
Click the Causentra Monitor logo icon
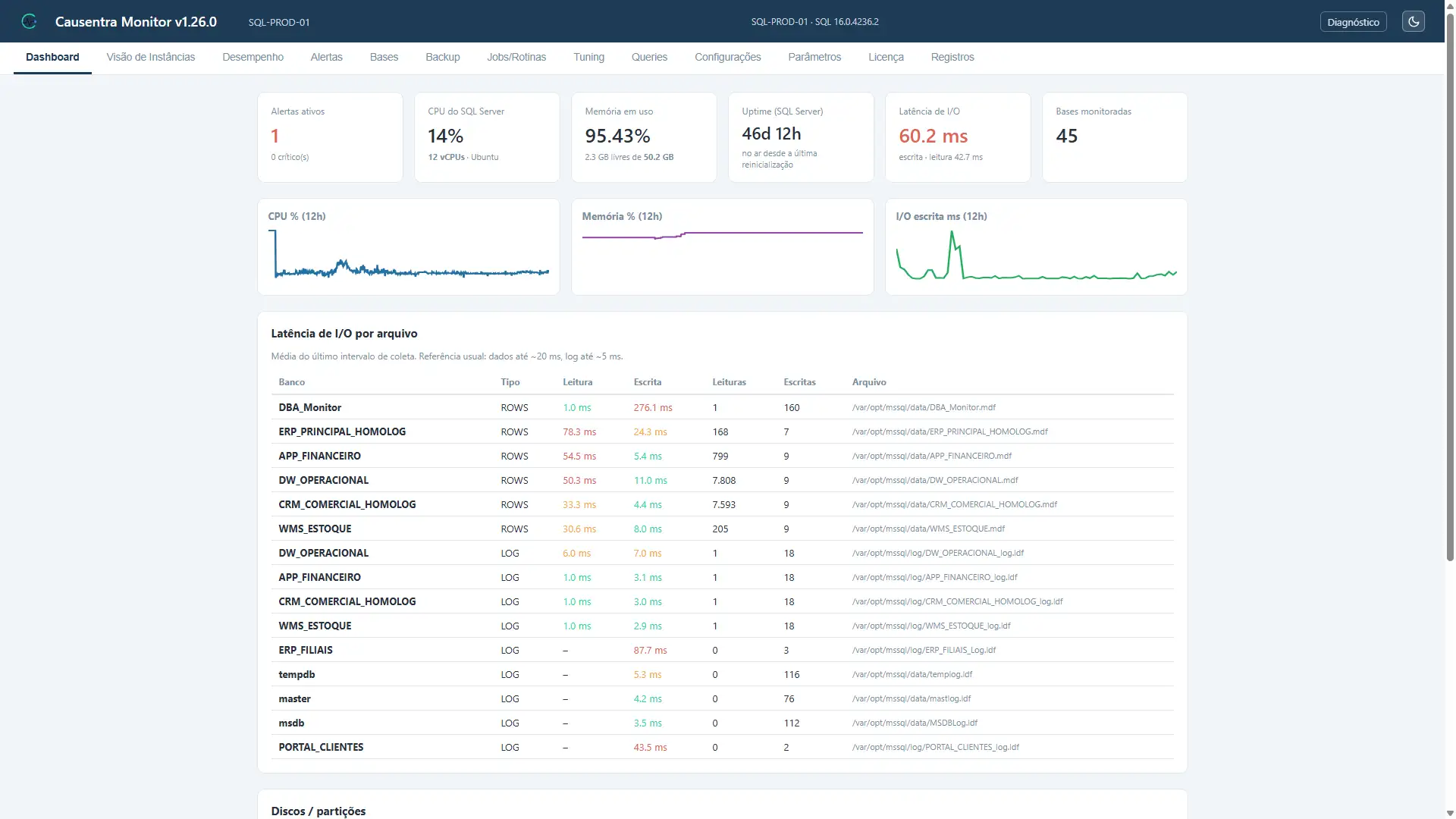coord(29,21)
